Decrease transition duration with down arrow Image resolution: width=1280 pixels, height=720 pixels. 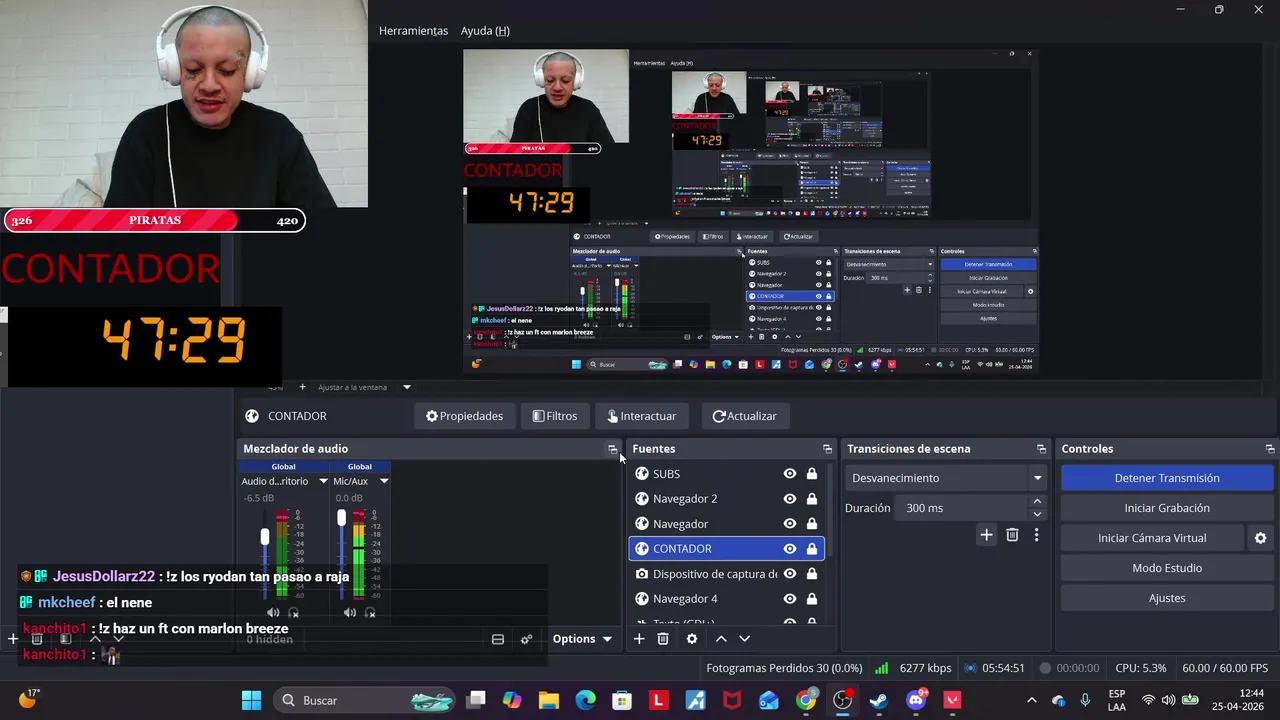click(1037, 514)
